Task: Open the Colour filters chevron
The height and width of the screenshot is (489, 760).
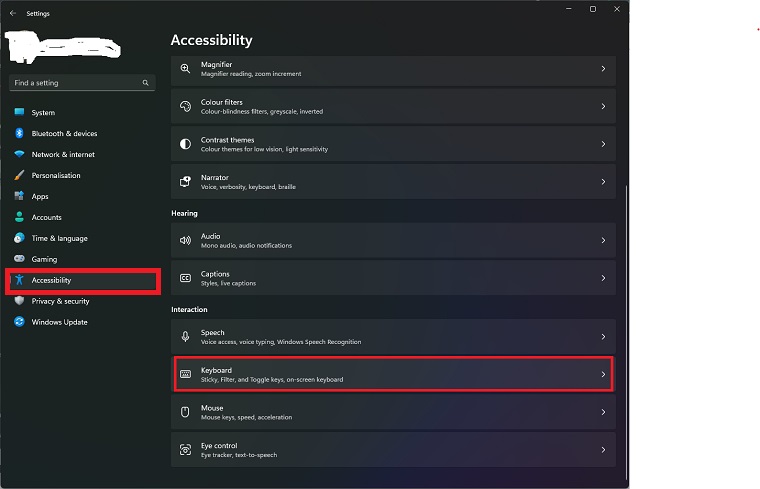Action: (x=603, y=106)
